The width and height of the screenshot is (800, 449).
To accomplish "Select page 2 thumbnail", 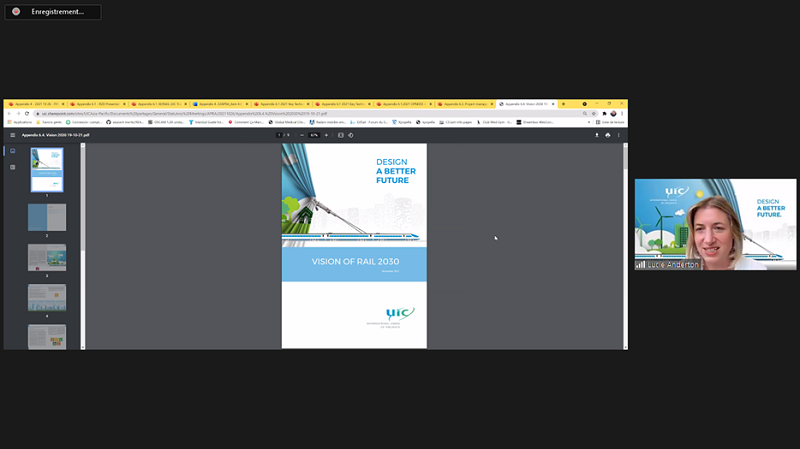I will (x=47, y=217).
